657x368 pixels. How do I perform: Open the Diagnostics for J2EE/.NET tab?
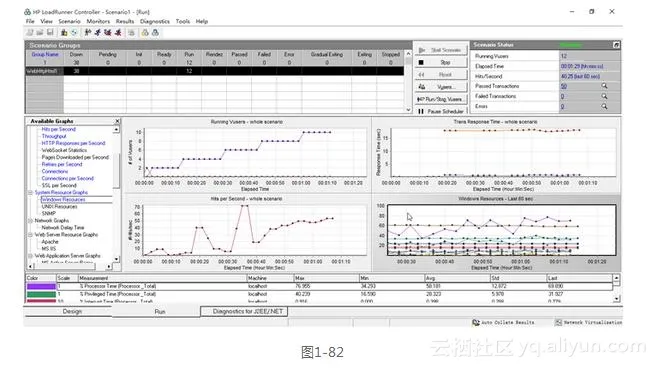point(247,311)
